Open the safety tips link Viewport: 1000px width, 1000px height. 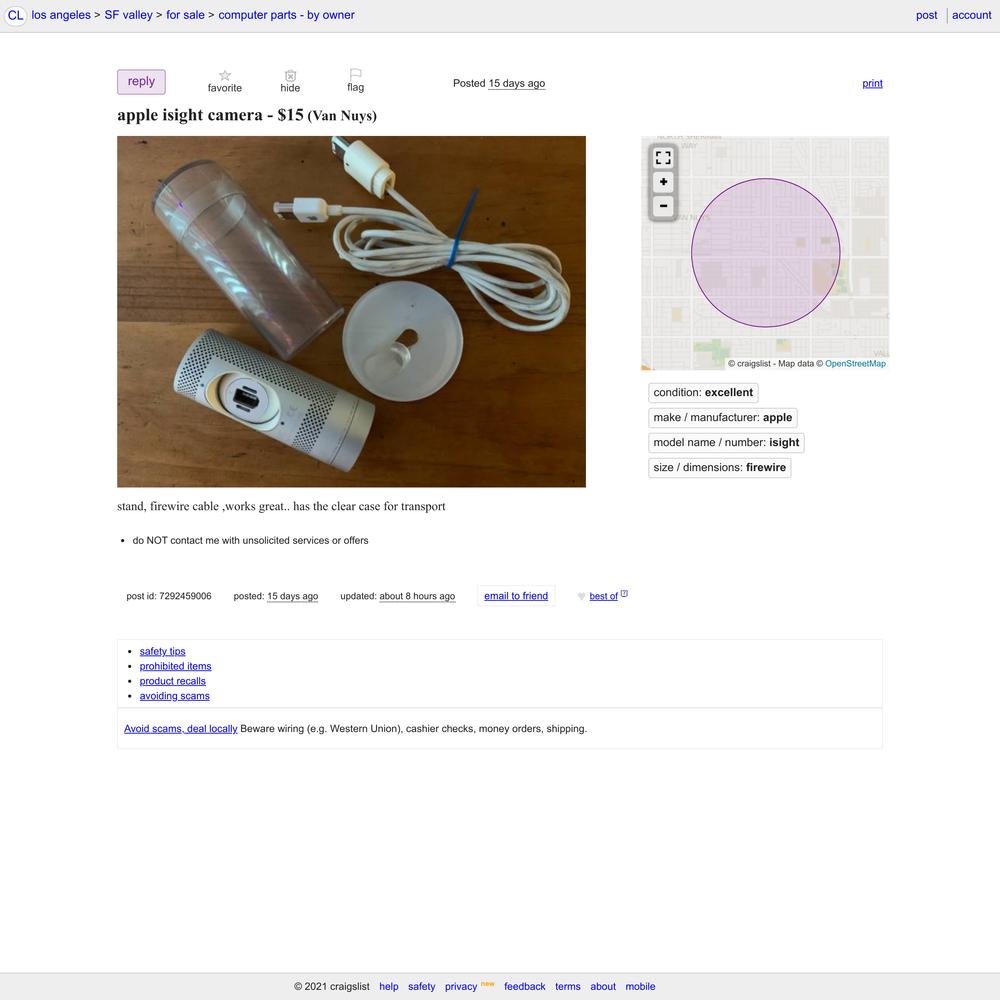tap(163, 651)
